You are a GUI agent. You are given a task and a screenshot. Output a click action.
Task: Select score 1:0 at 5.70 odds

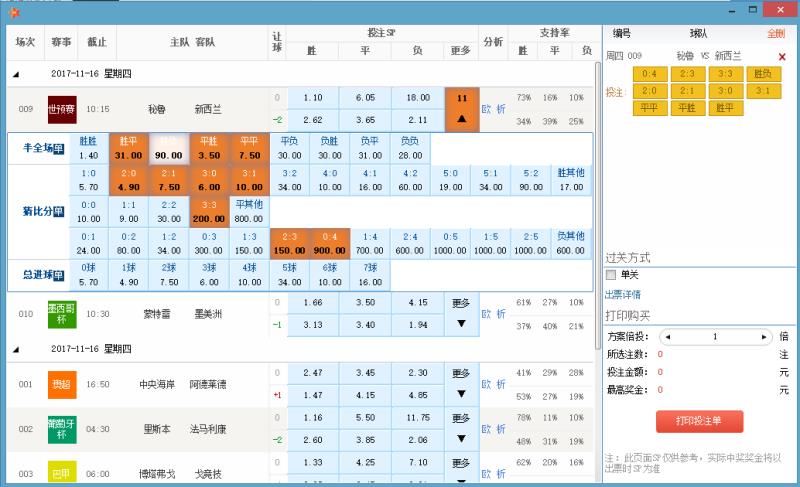89,181
